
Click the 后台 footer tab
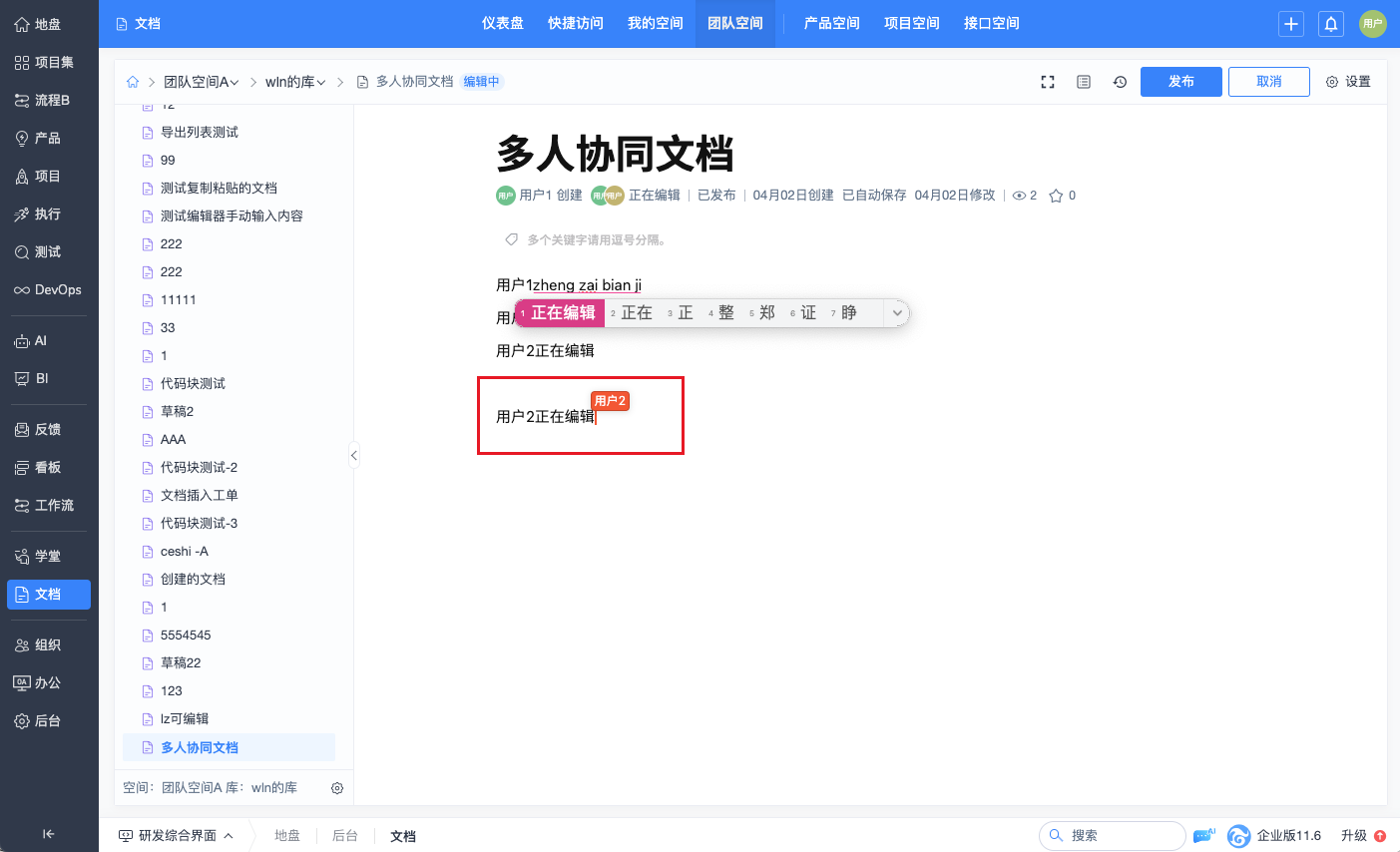[x=345, y=836]
